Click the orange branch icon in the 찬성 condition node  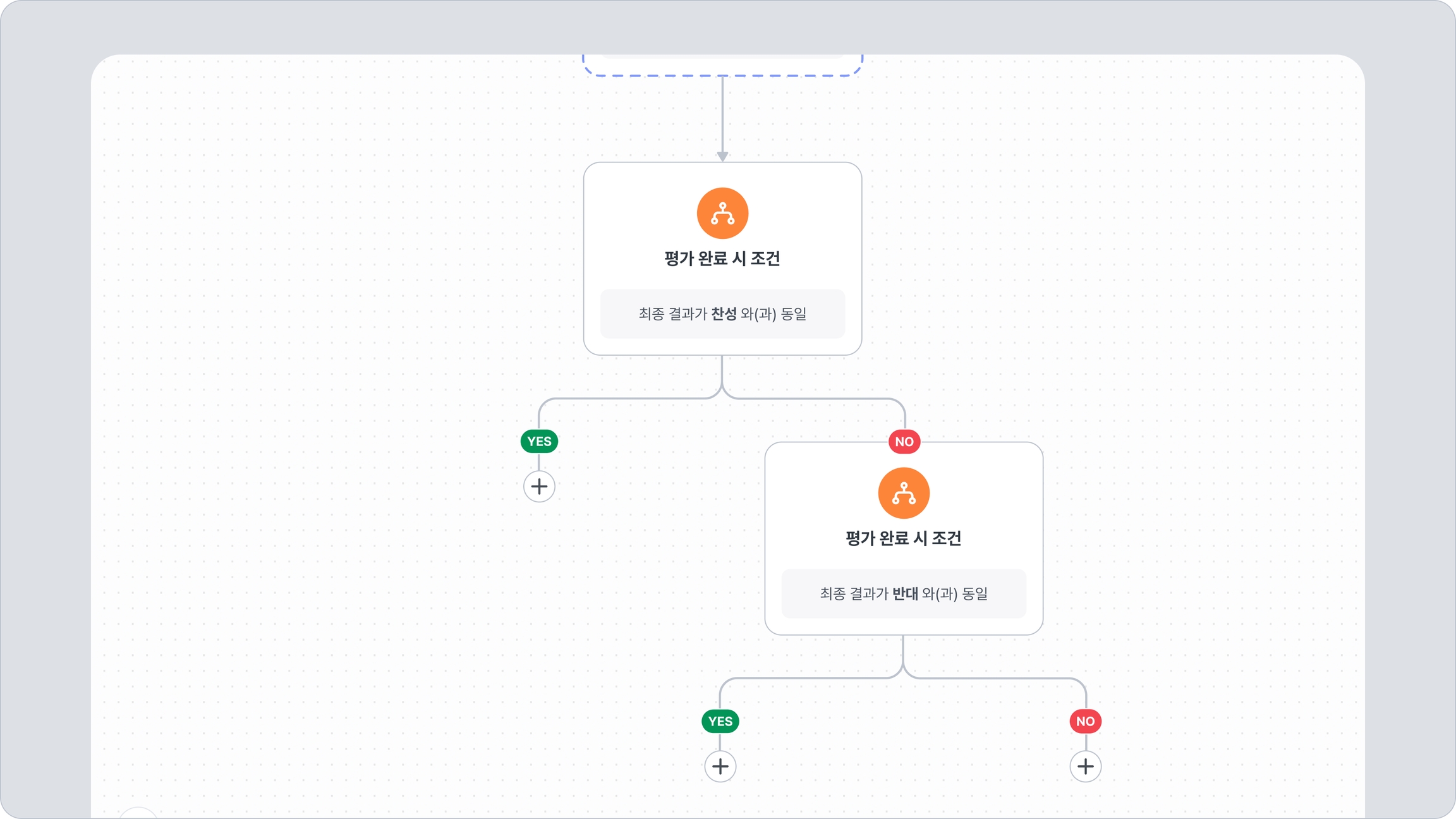click(722, 213)
